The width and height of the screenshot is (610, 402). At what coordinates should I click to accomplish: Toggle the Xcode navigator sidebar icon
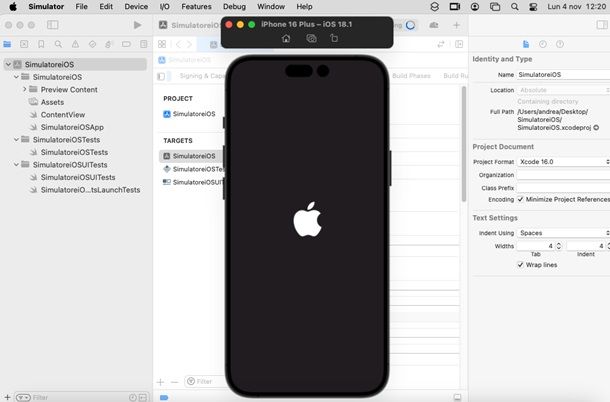[53, 25]
